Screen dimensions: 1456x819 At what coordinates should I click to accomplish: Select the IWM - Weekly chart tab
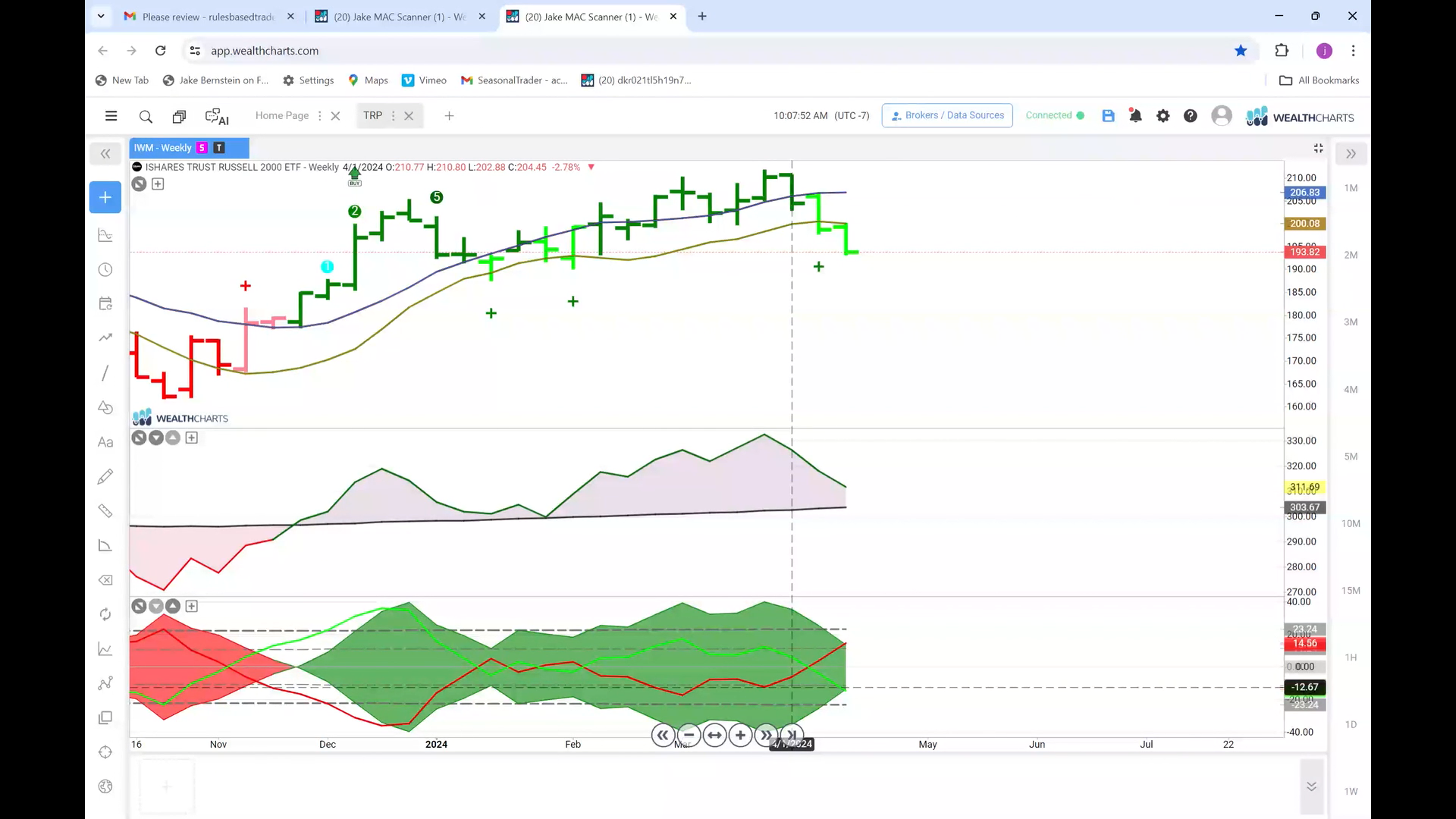coord(189,148)
